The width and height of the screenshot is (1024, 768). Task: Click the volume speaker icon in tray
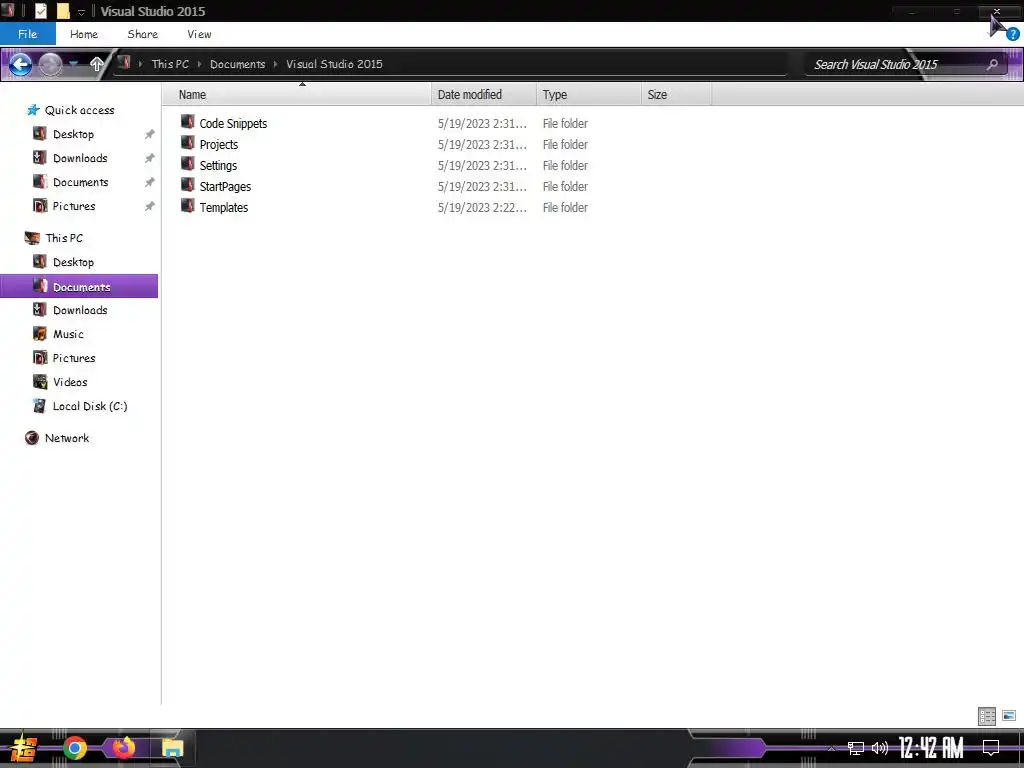pyautogui.click(x=880, y=748)
